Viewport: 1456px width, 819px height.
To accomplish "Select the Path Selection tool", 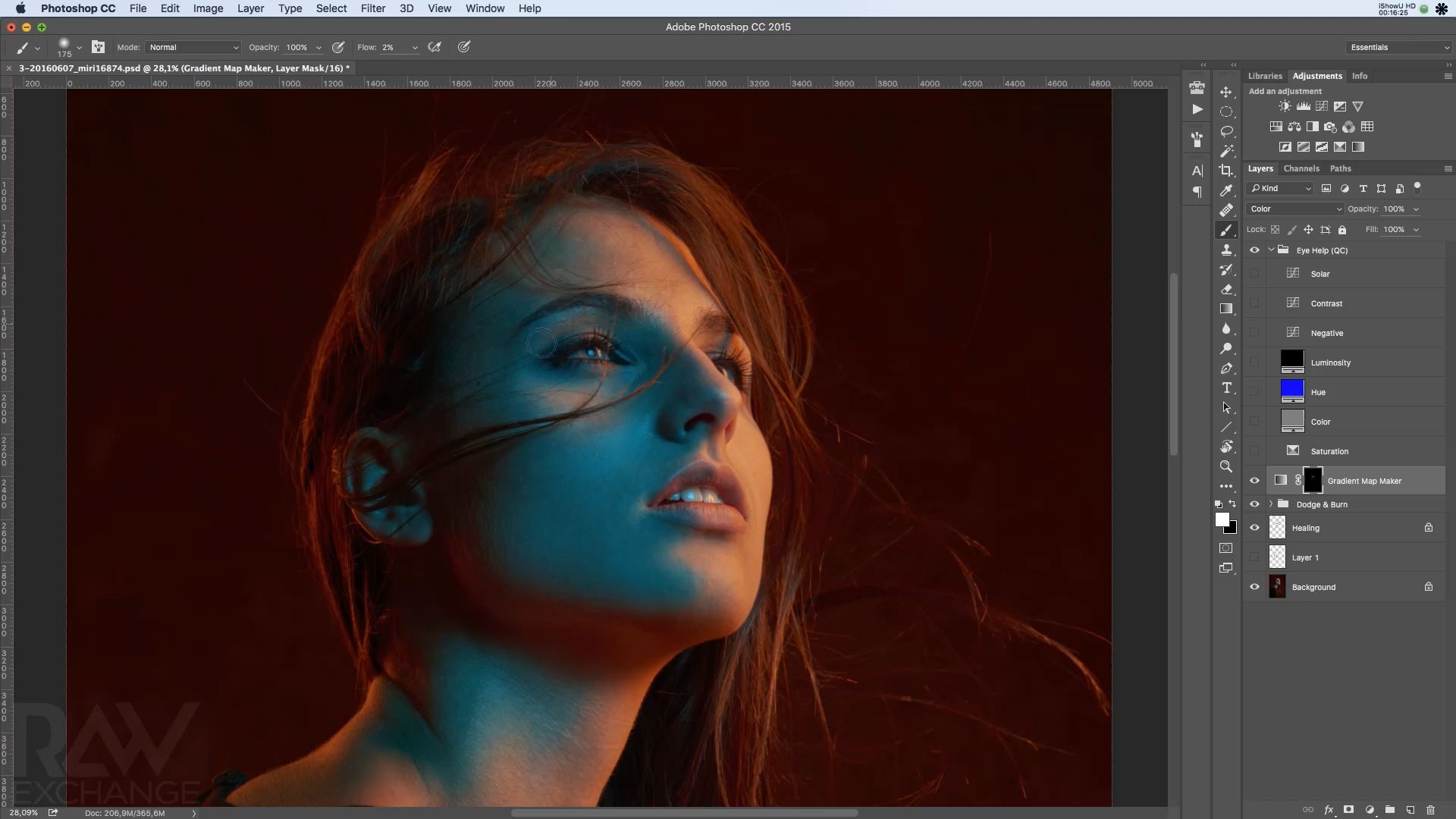I will (x=1226, y=407).
